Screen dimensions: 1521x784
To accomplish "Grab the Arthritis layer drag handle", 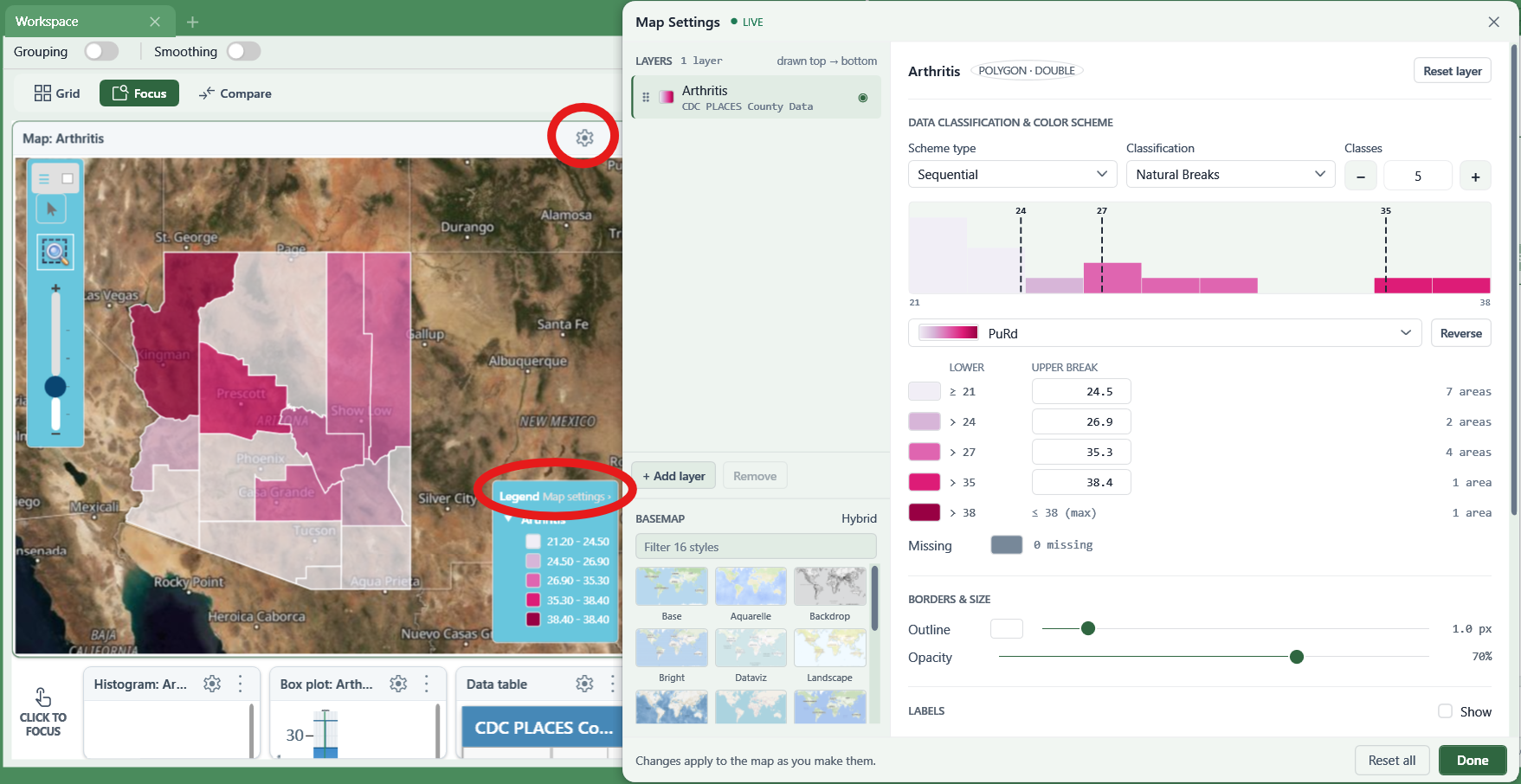I will [x=646, y=97].
